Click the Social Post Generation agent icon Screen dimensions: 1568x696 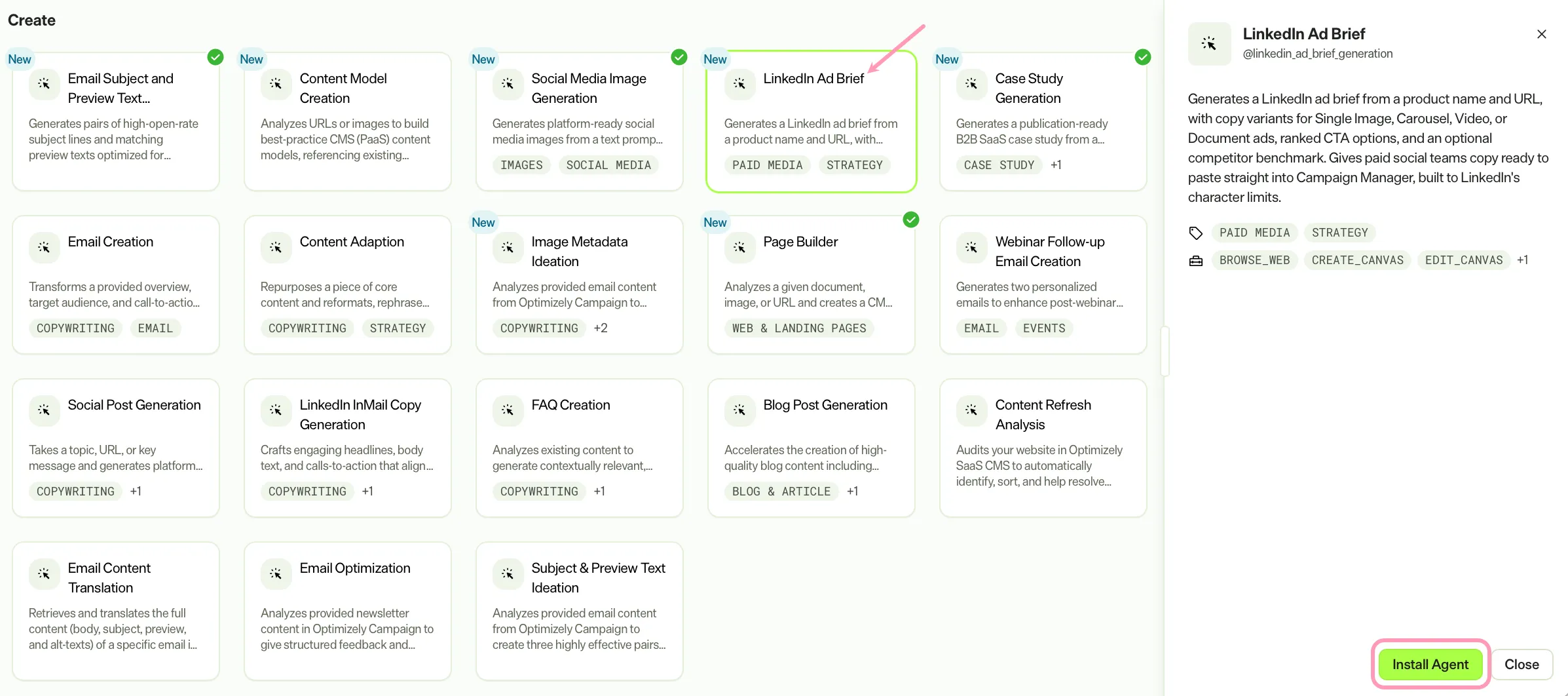coord(44,410)
